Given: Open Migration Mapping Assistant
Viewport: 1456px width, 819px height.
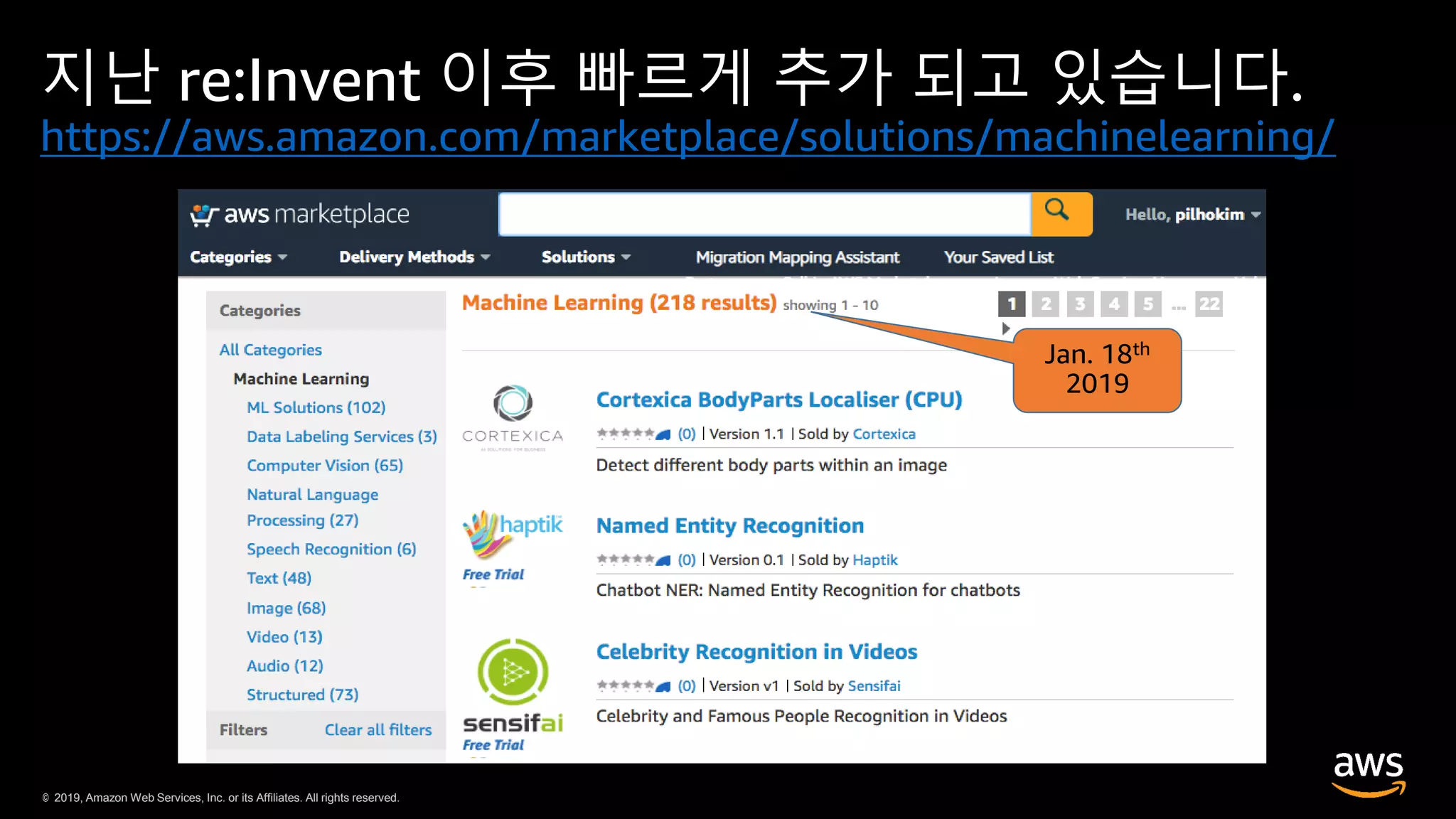Looking at the screenshot, I should click(797, 257).
